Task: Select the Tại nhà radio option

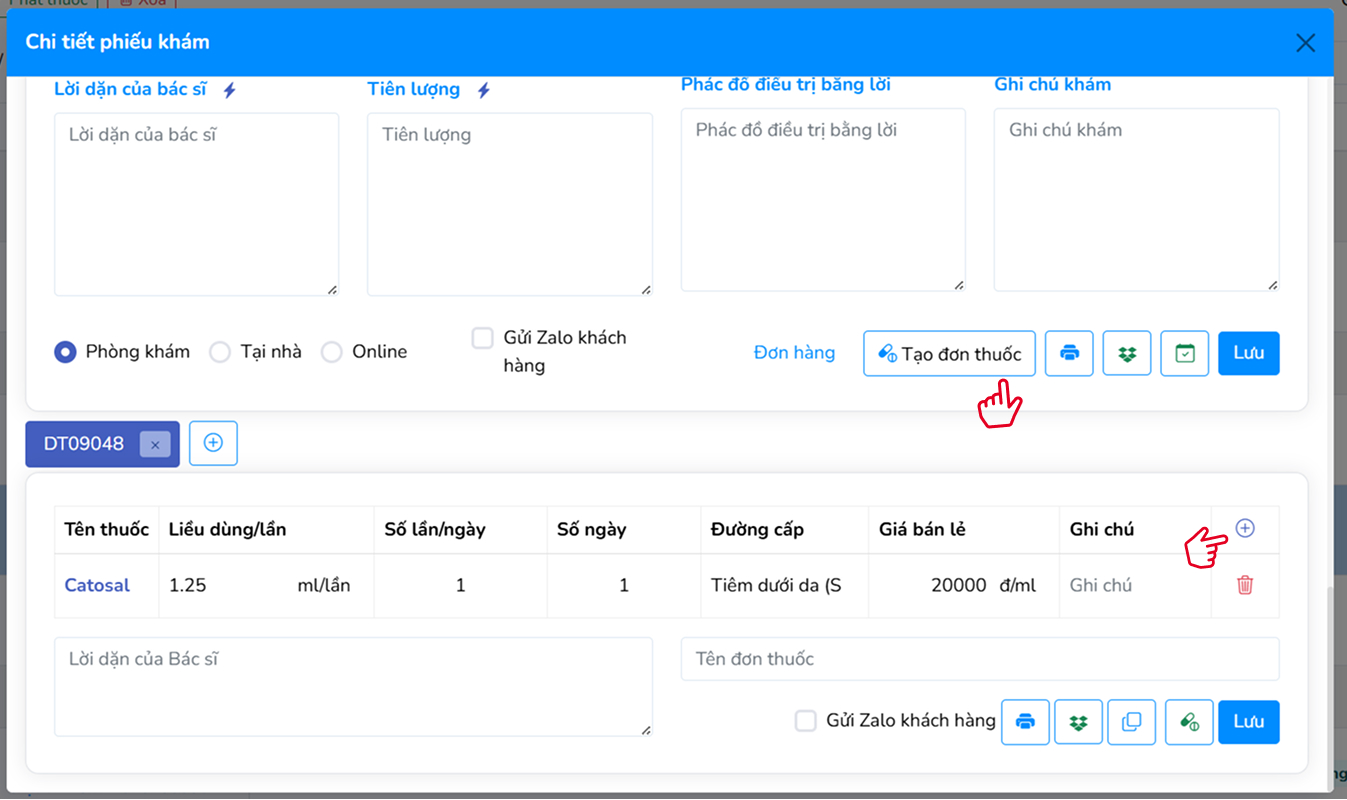Action: pyautogui.click(x=220, y=352)
